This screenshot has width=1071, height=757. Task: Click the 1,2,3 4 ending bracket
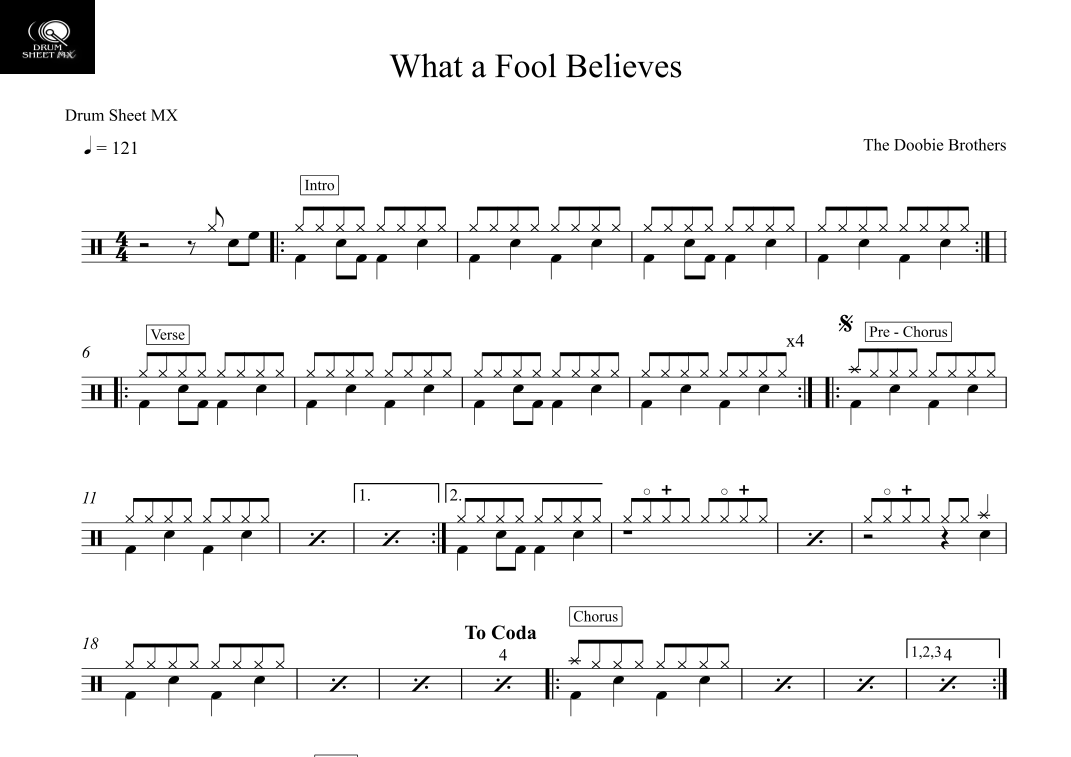pos(953,649)
